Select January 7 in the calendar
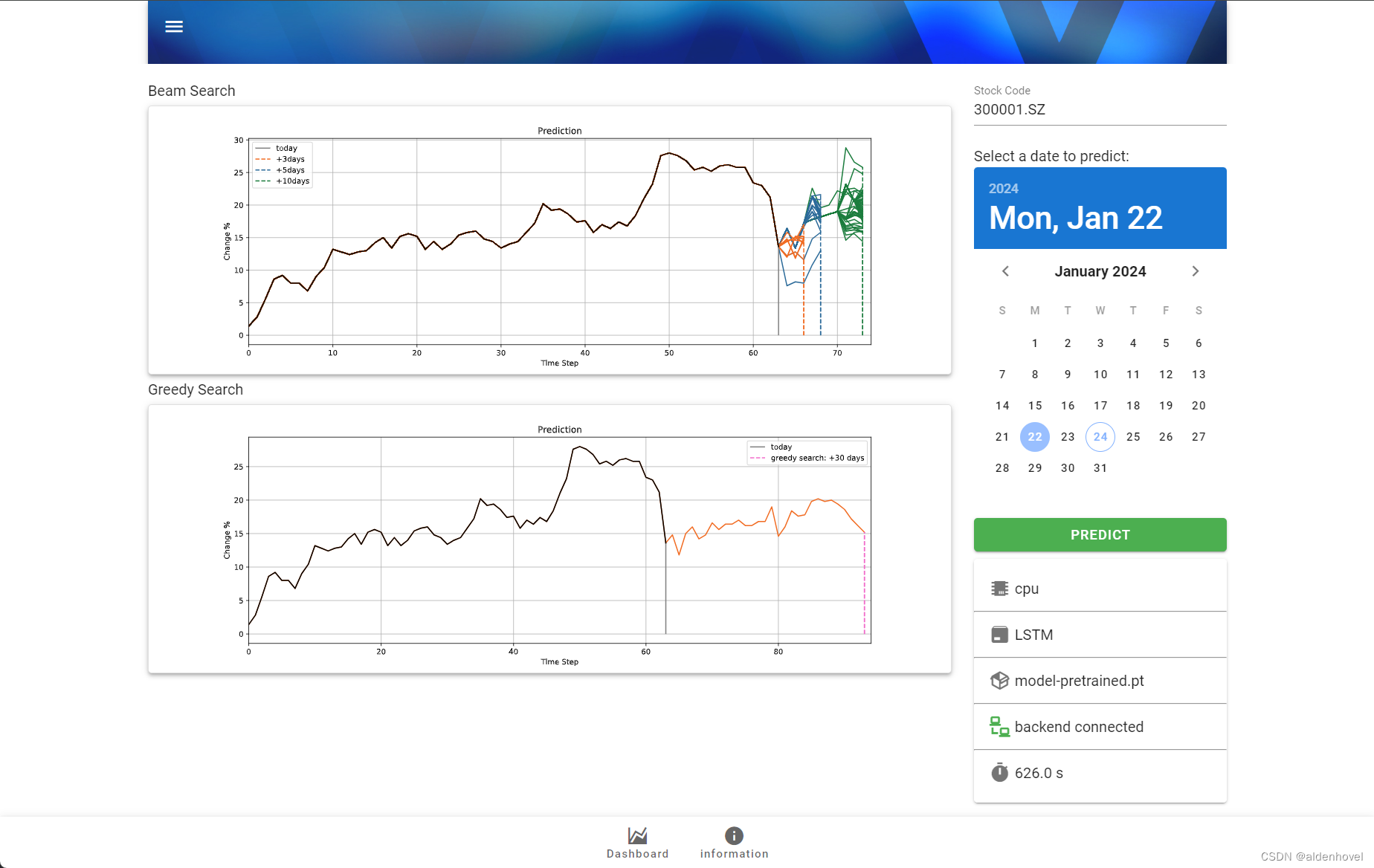Image resolution: width=1374 pixels, height=868 pixels. coord(1002,375)
